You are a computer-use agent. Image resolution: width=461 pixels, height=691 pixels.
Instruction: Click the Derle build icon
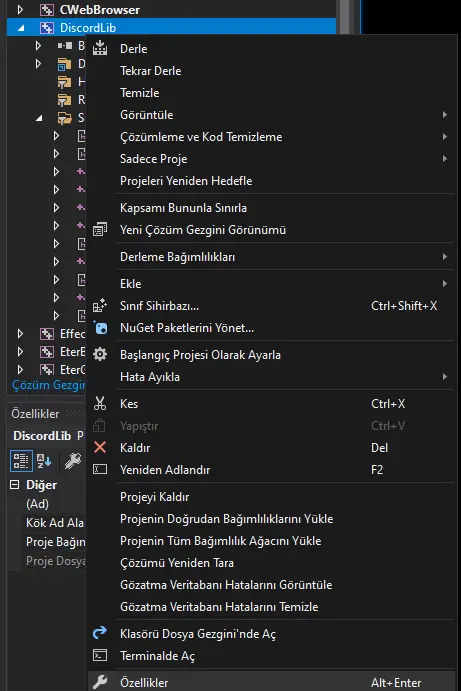point(100,48)
